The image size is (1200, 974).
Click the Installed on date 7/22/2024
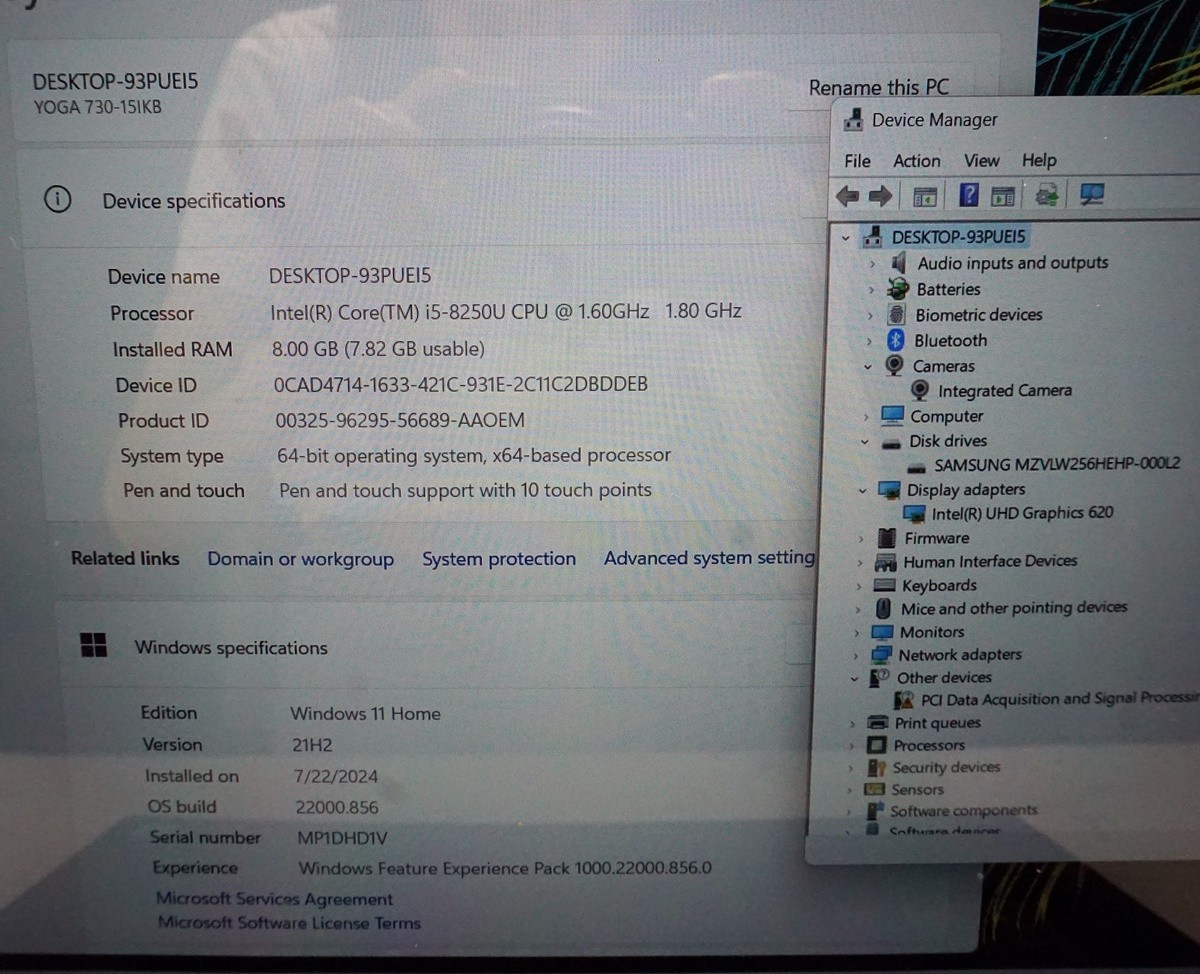[x=336, y=776]
